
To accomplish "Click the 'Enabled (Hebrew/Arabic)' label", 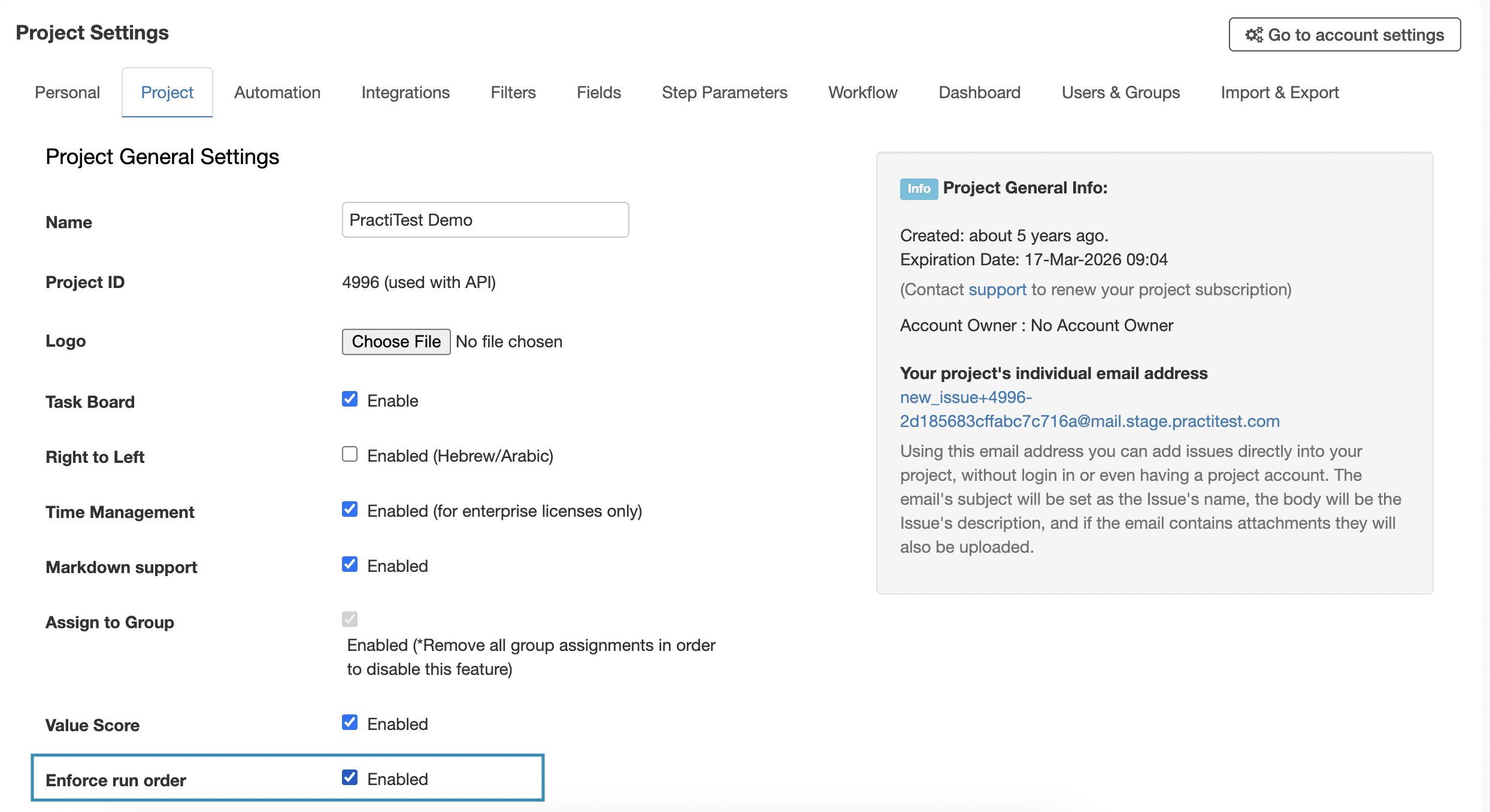I will pyautogui.click(x=460, y=456).
